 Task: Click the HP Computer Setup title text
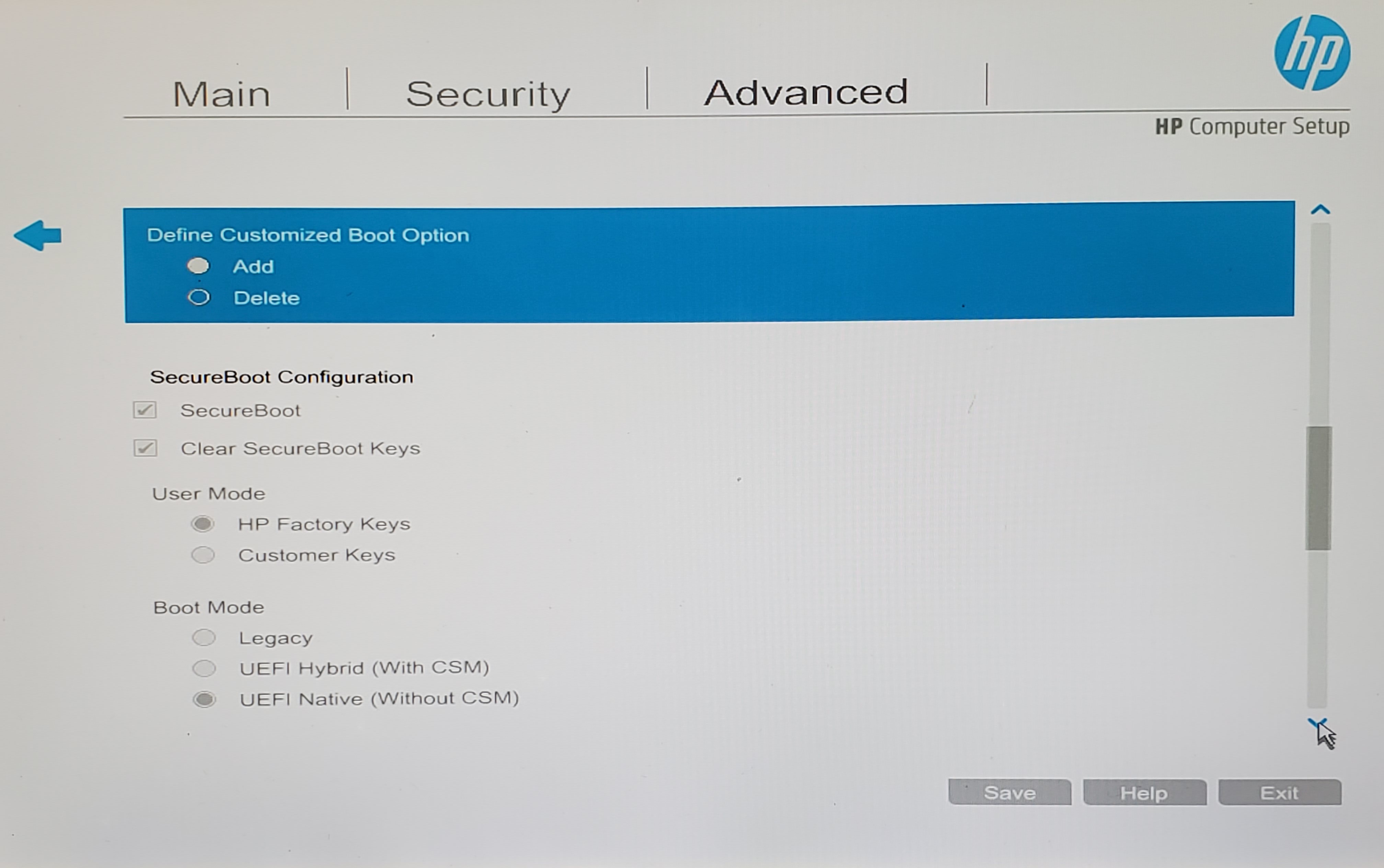coord(1252,126)
